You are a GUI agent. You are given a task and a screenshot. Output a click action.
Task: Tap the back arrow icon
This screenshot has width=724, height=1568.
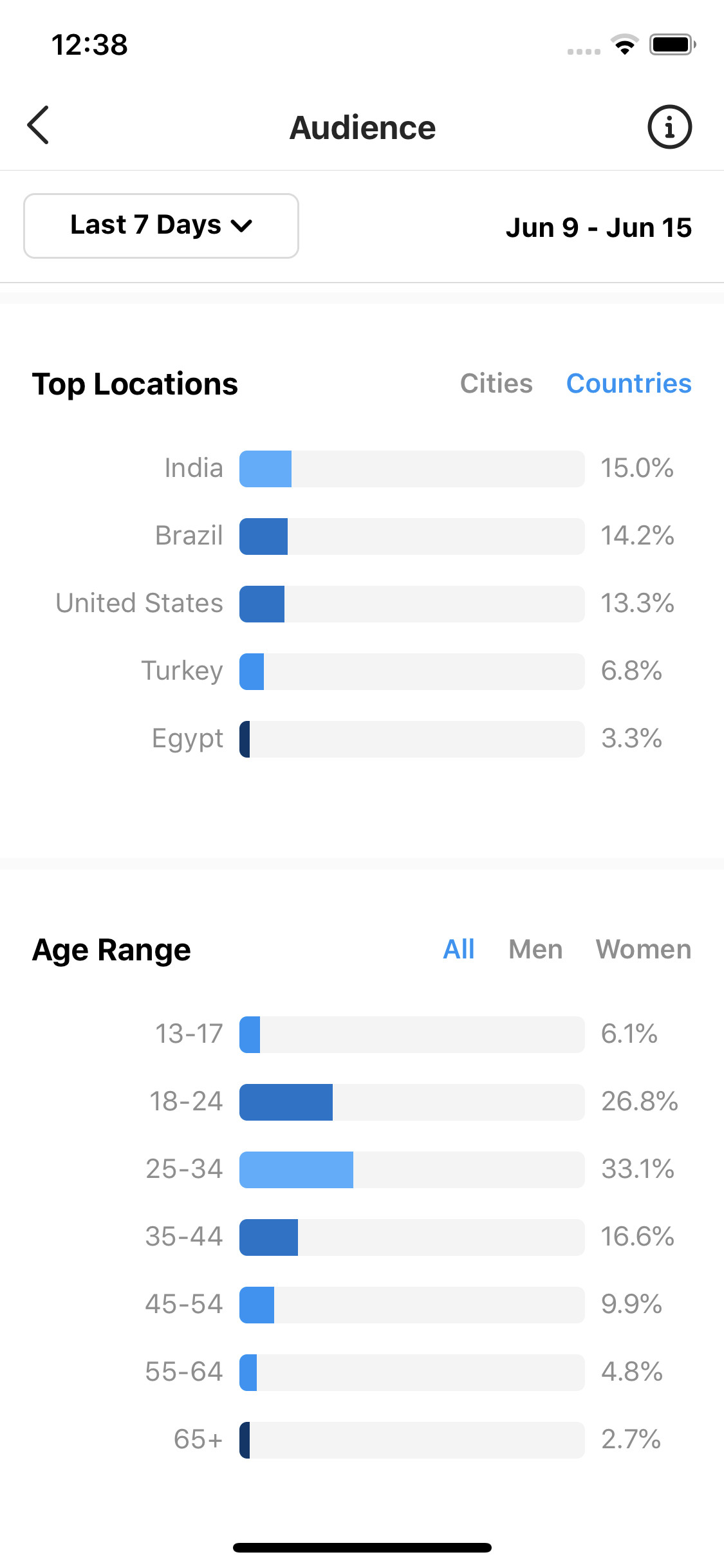click(38, 125)
